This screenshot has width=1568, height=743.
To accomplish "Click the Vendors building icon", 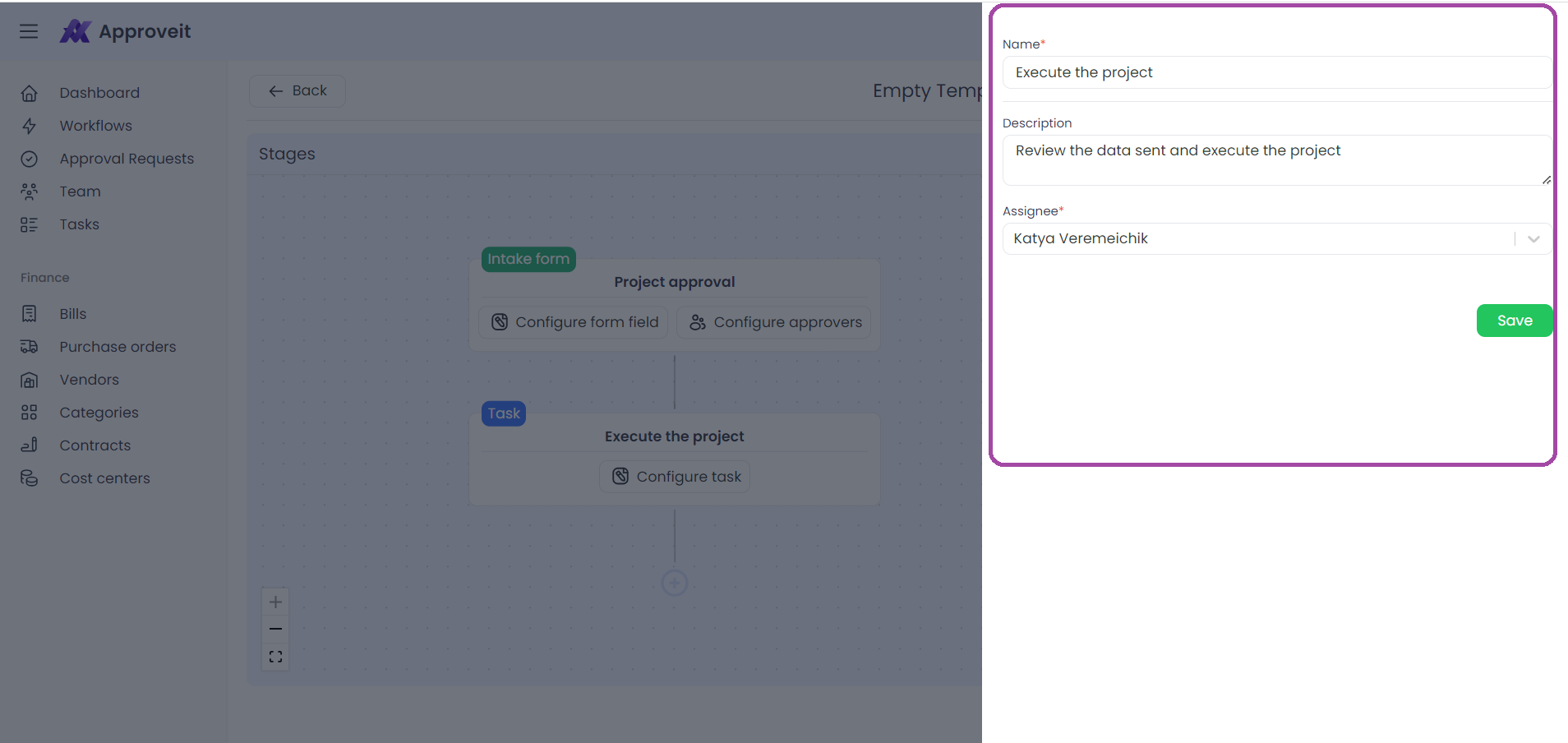I will point(29,380).
